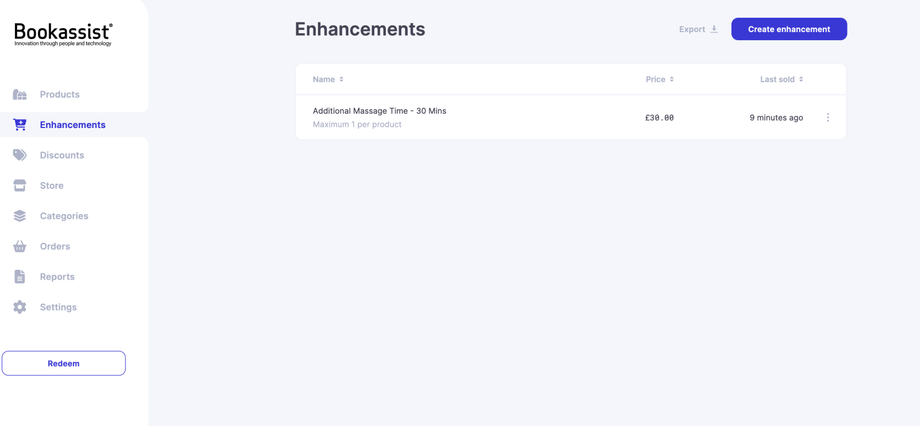Click the Export download icon
Screen dimensions: 920x426
coord(714,29)
